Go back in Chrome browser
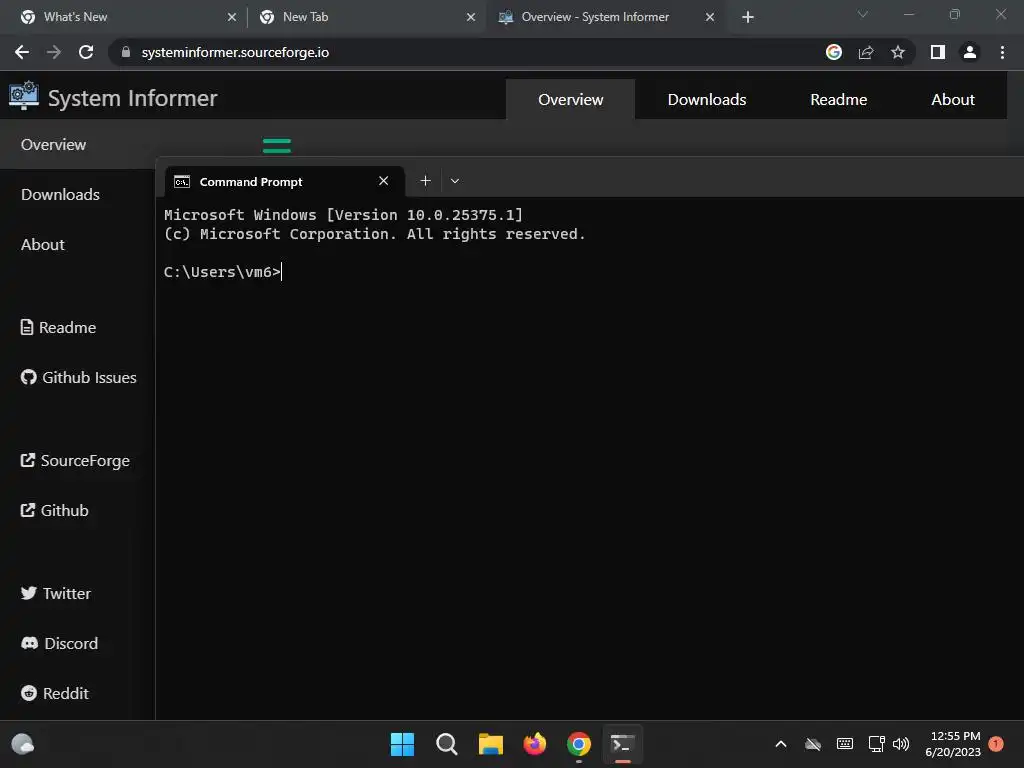This screenshot has width=1024, height=768. 22,52
